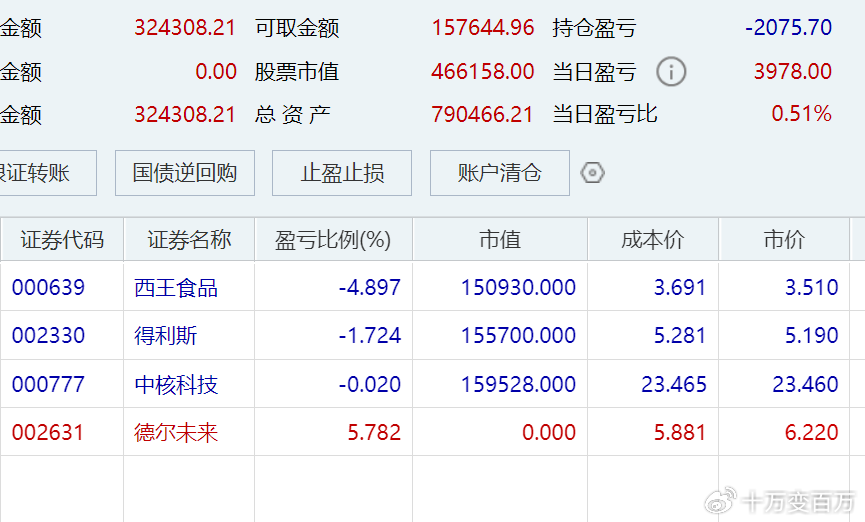865x522 pixels.
Task: Select the red 德尔未来 row
Action: click(176, 433)
